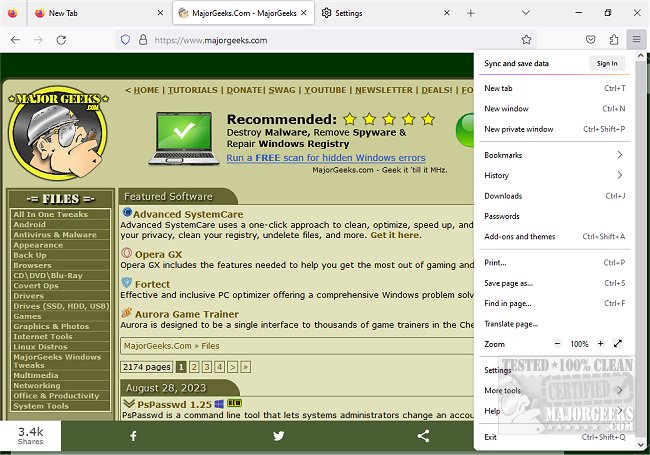
Task: Open the Antivirus & Malware category
Action: [x=60, y=235]
